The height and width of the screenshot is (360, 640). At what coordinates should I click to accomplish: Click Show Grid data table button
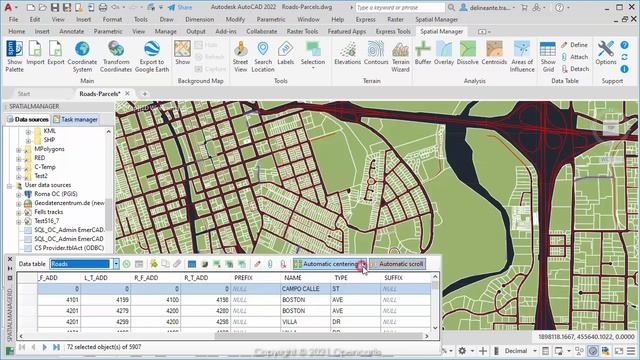(548, 56)
